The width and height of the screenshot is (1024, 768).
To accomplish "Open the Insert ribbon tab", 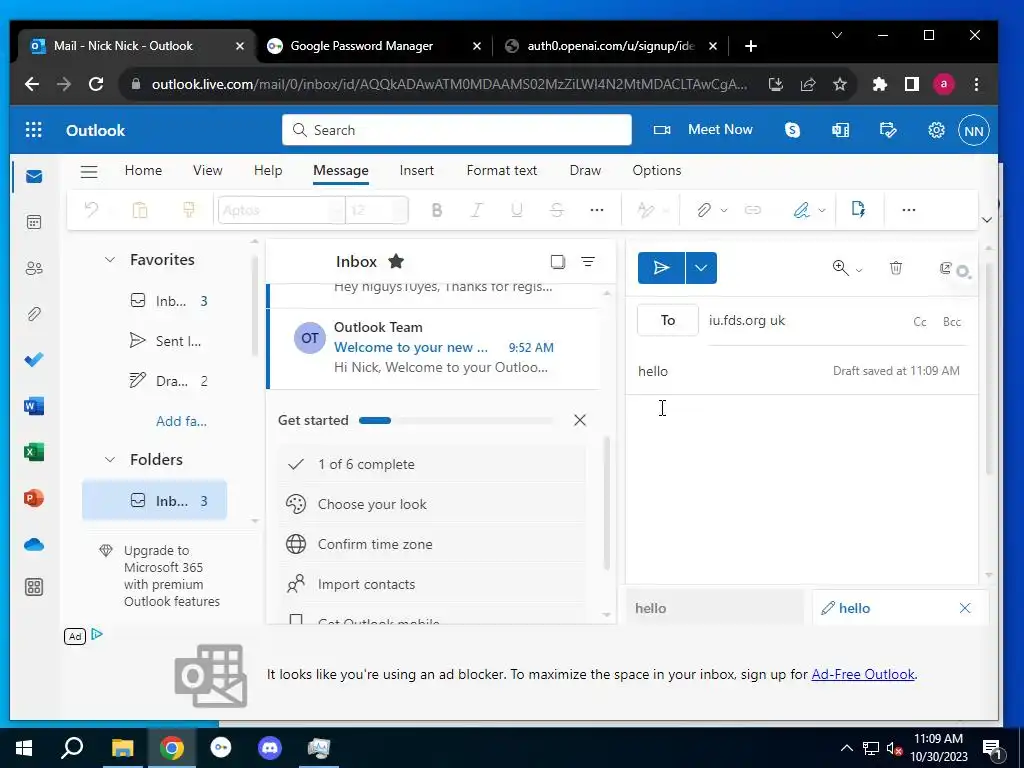I will (417, 170).
